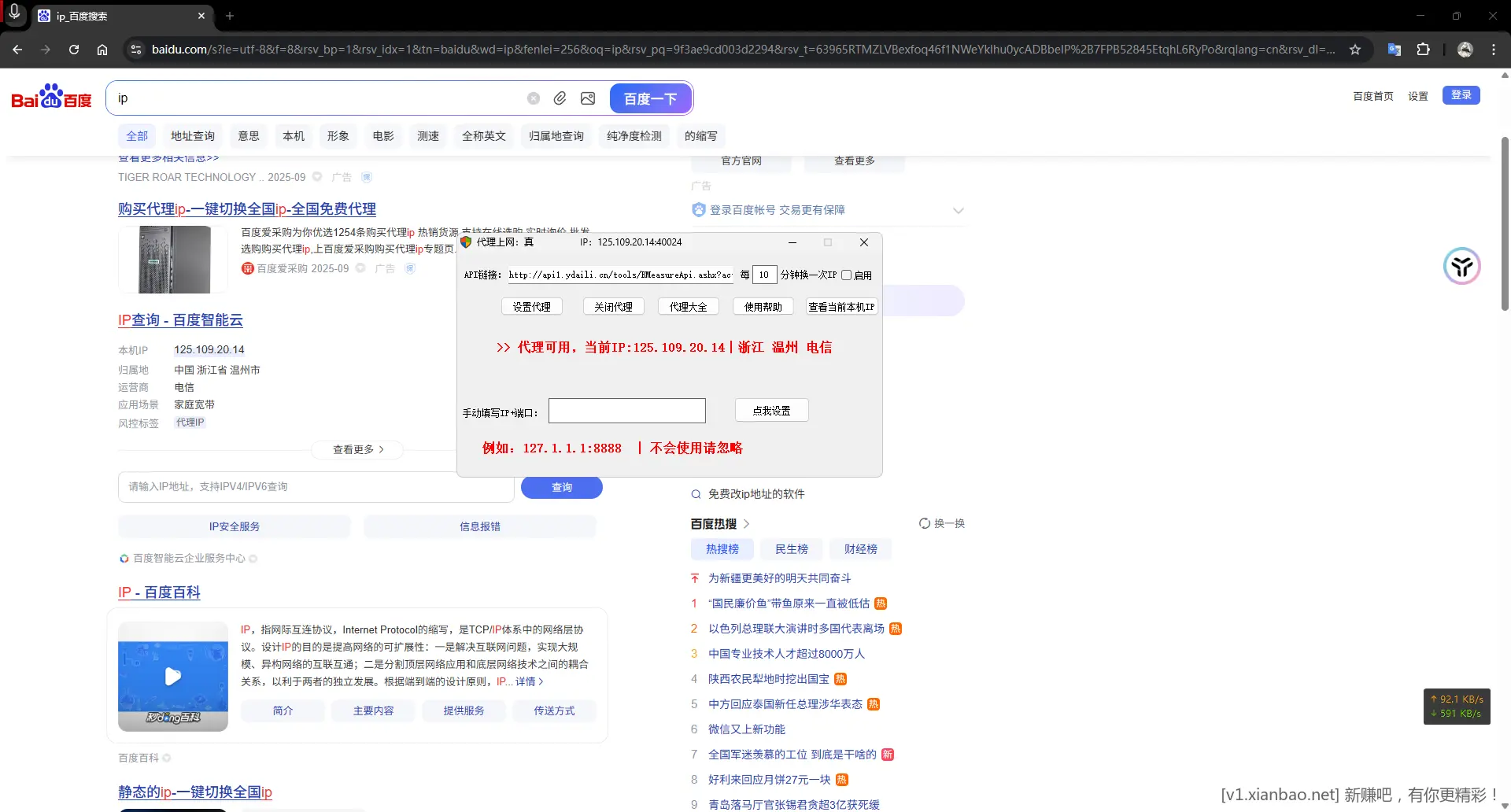Viewport: 1511px width, 812px height.
Task: Click the API链接 URL field
Action: tap(620, 275)
